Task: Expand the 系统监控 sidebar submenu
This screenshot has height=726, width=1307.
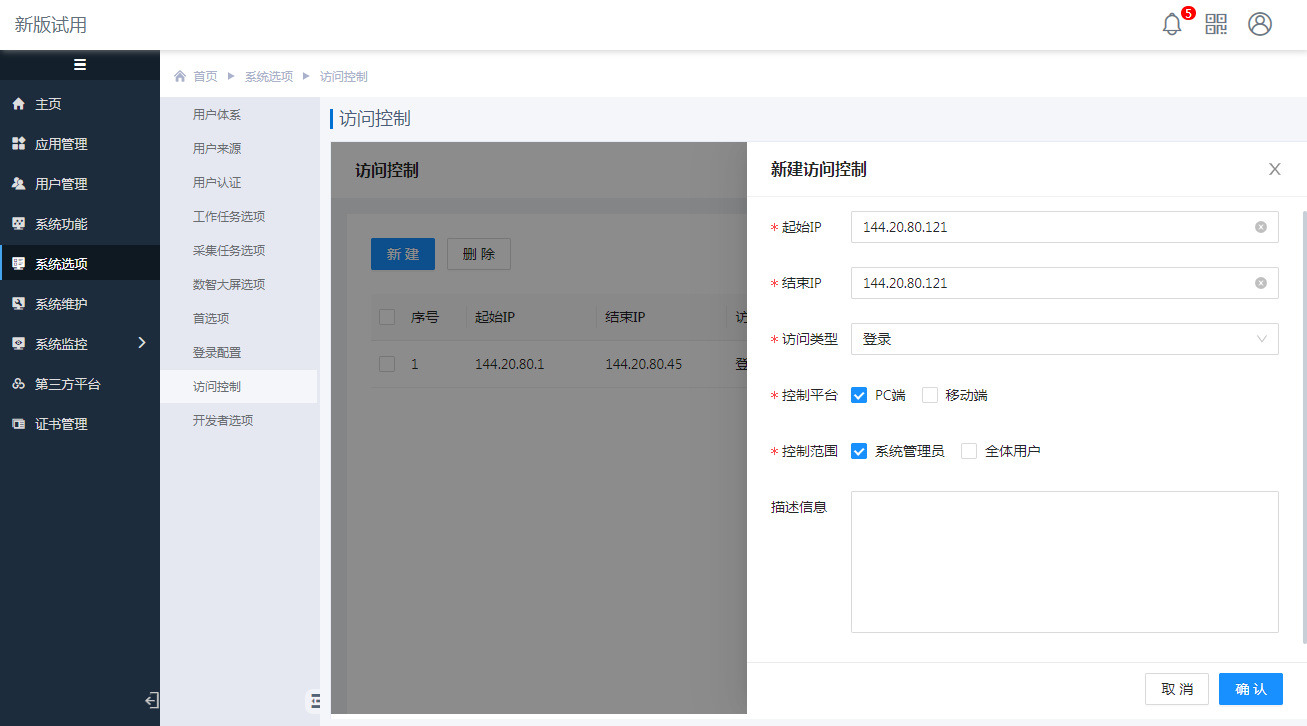Action: (x=141, y=343)
